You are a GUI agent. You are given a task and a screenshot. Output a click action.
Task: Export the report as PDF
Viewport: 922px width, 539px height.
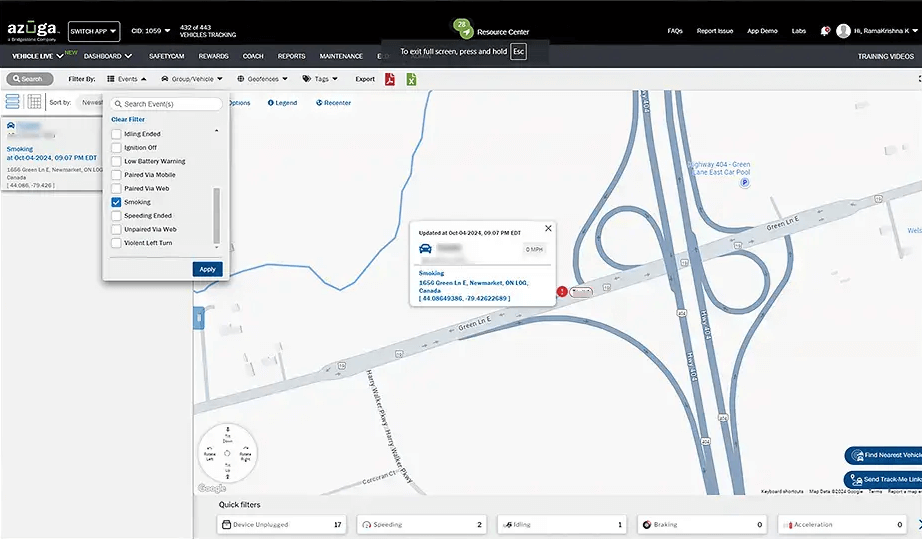point(390,79)
